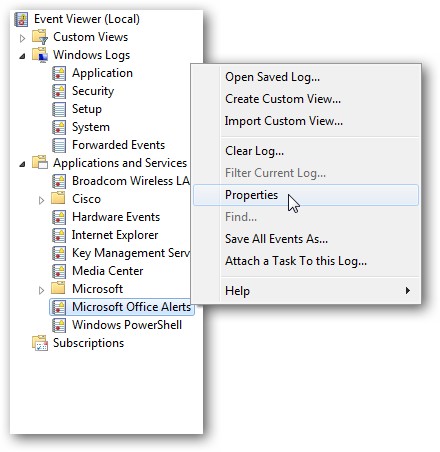Collapse the Windows Logs node
The height and width of the screenshot is (452, 440).
tap(22, 56)
